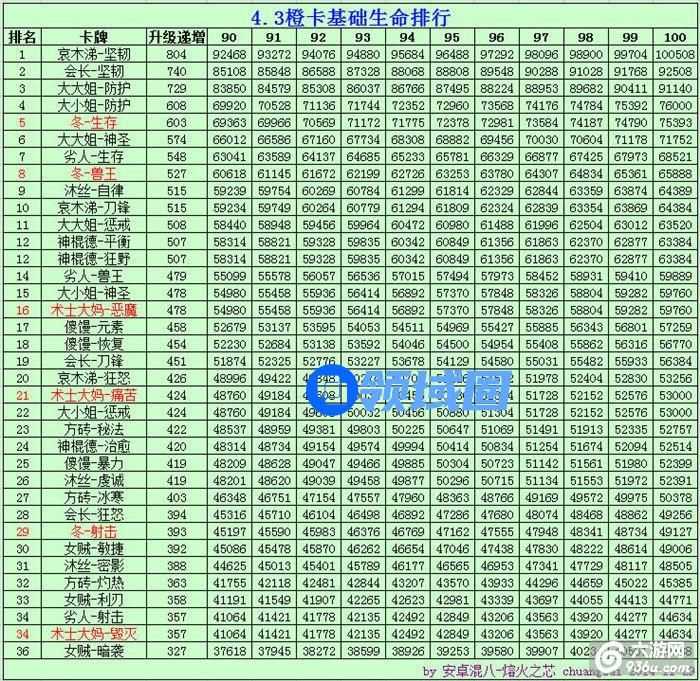Select the title "4.3橙卡基础生命排行"
Image resolution: width=700 pixels, height=681 pixels.
click(x=349, y=16)
